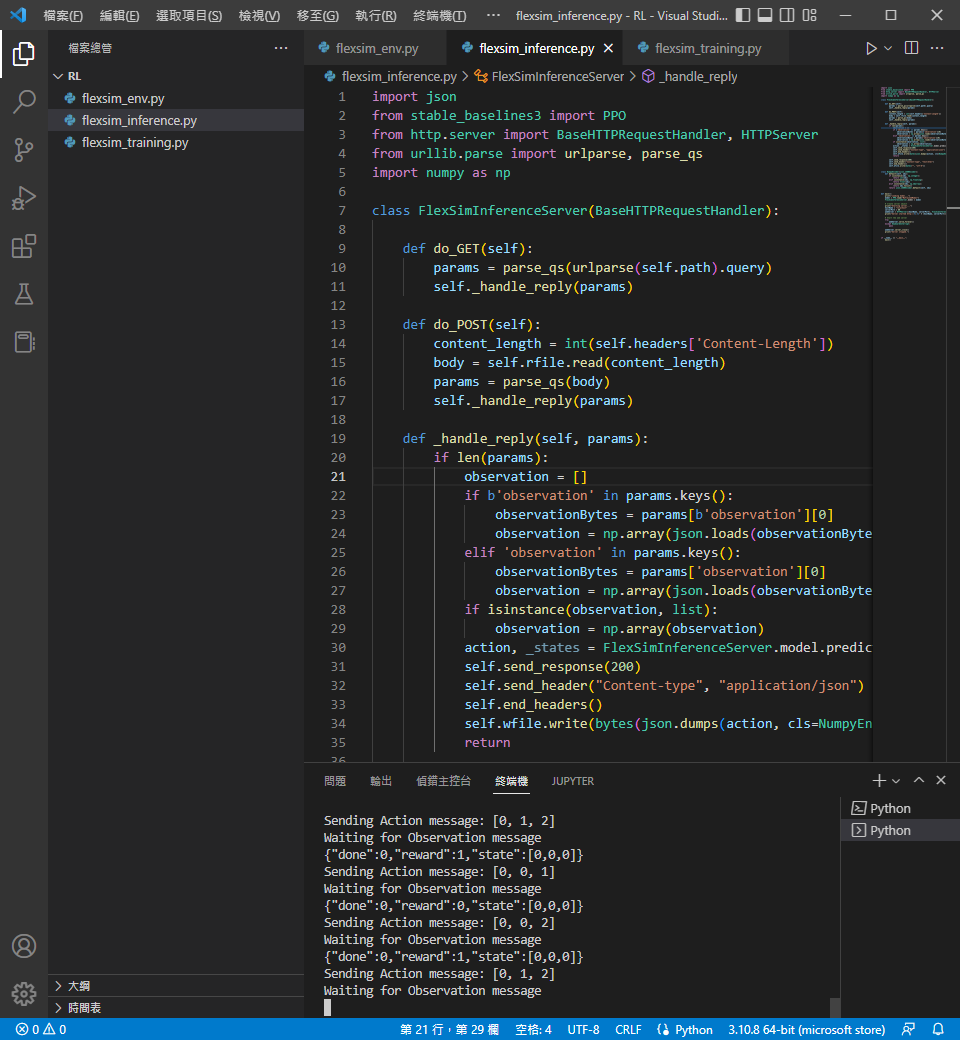Open the Testing flask icon
This screenshot has width=960, height=1040.
coord(24,294)
